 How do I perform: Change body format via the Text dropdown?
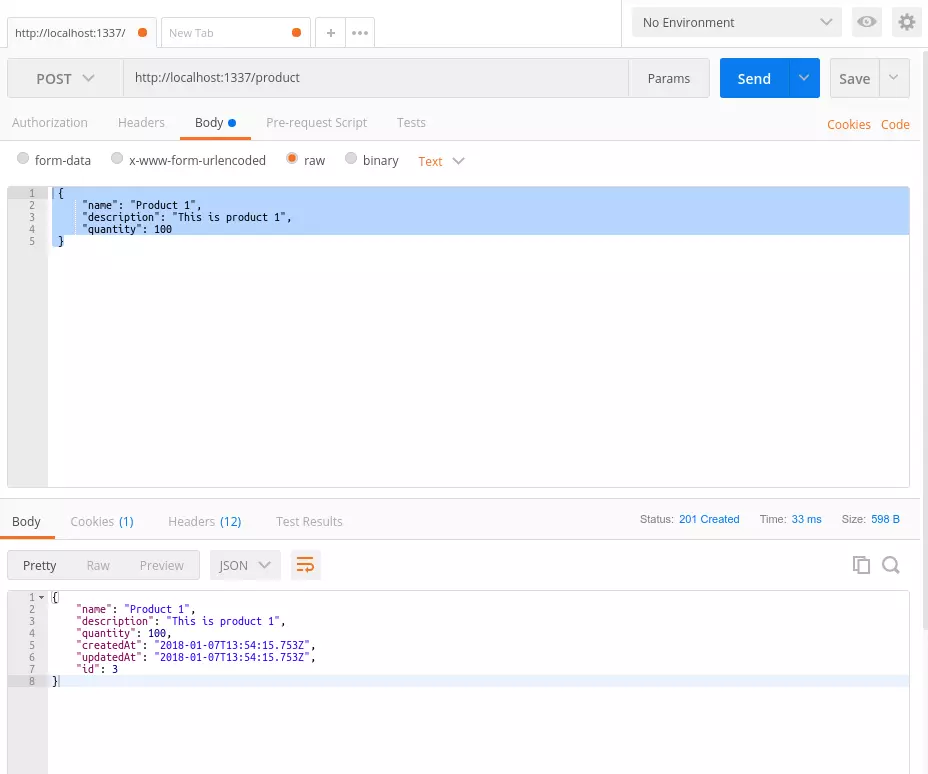439,161
